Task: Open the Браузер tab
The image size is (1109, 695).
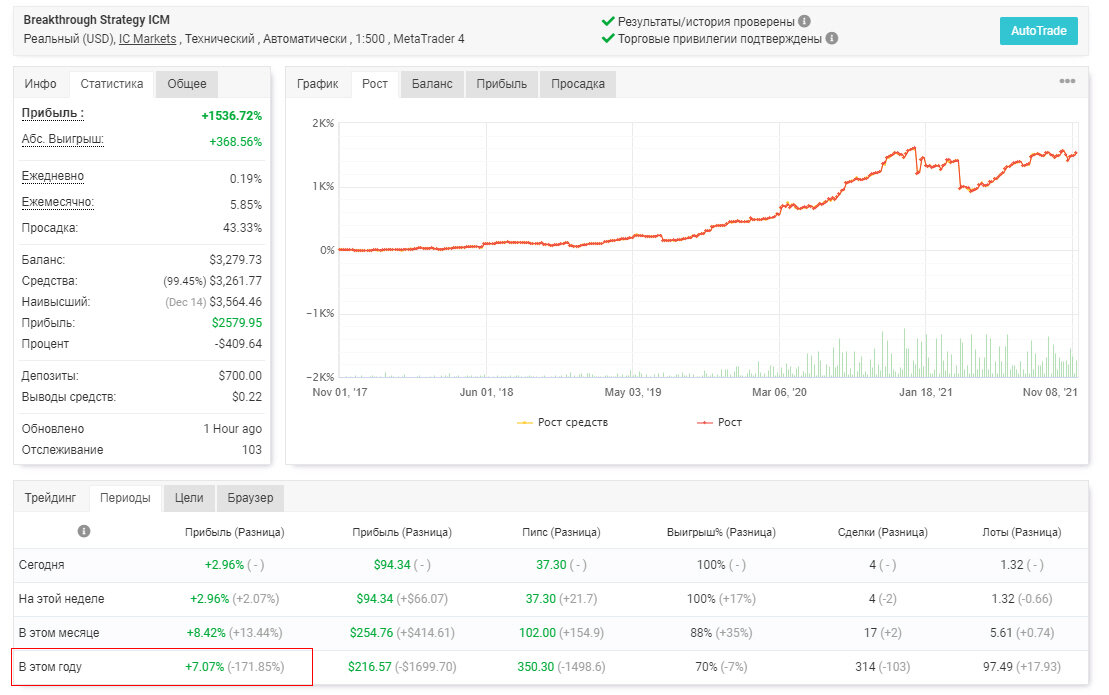Action: coord(250,498)
